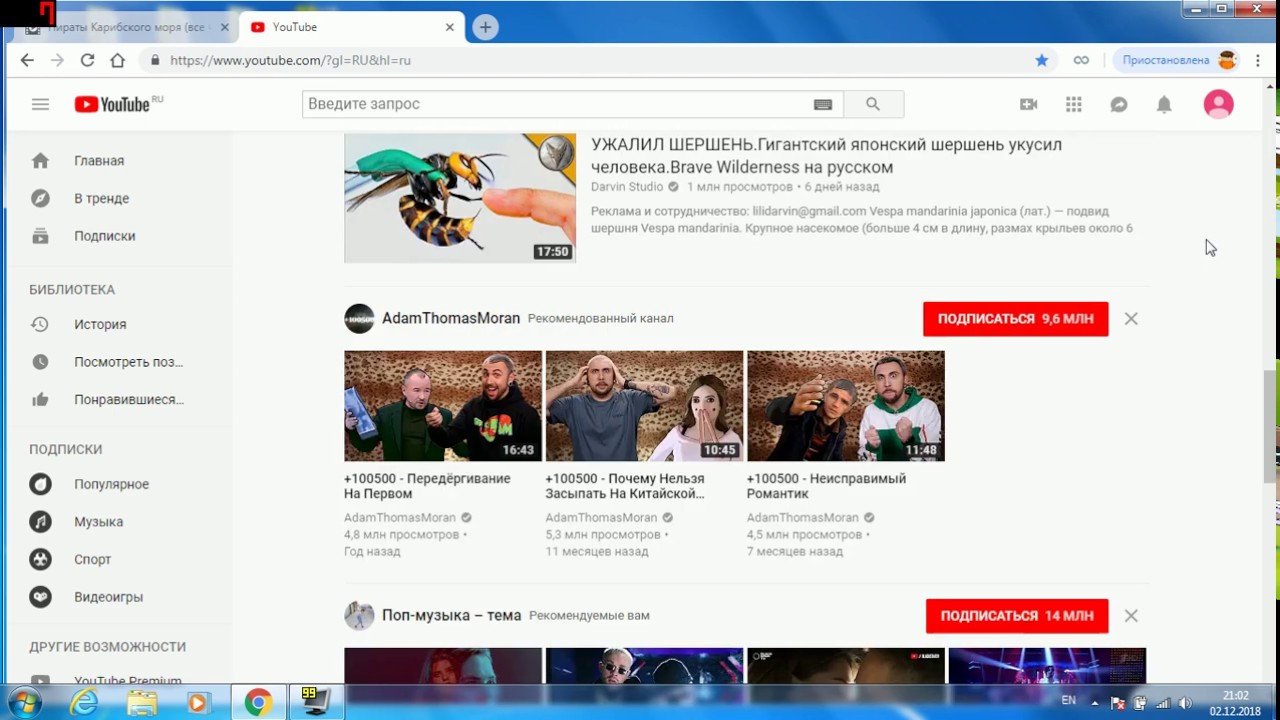Open +100500 Почему Нельзя Засыпать title

(625, 486)
